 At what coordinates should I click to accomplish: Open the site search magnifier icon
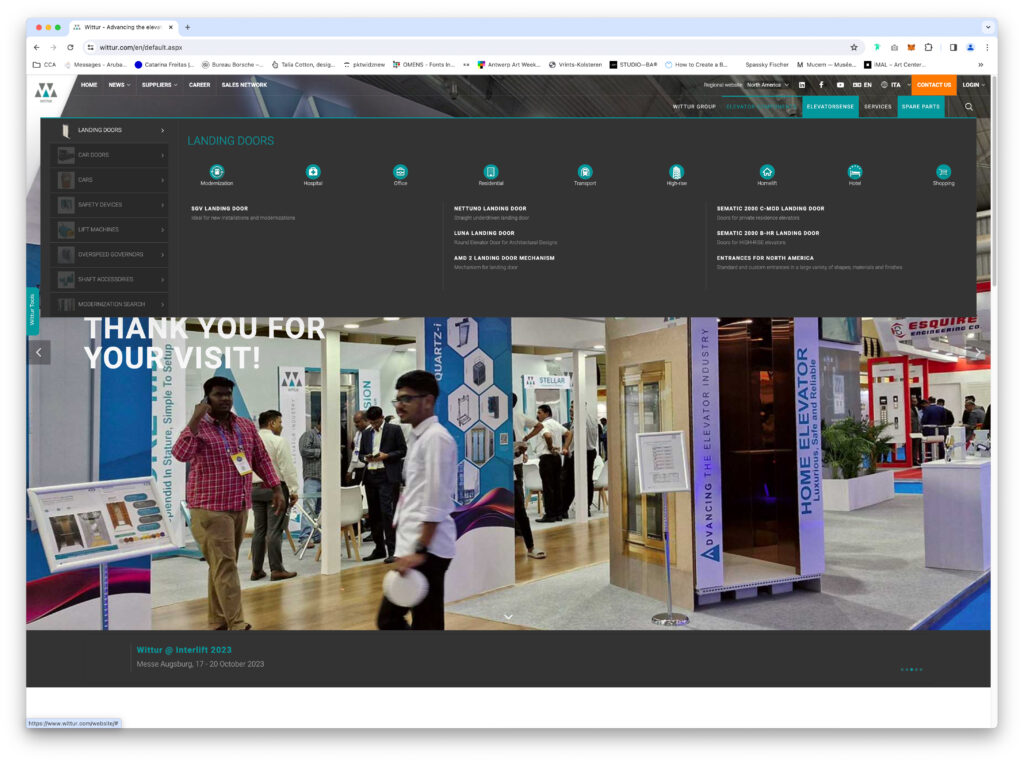[968, 106]
